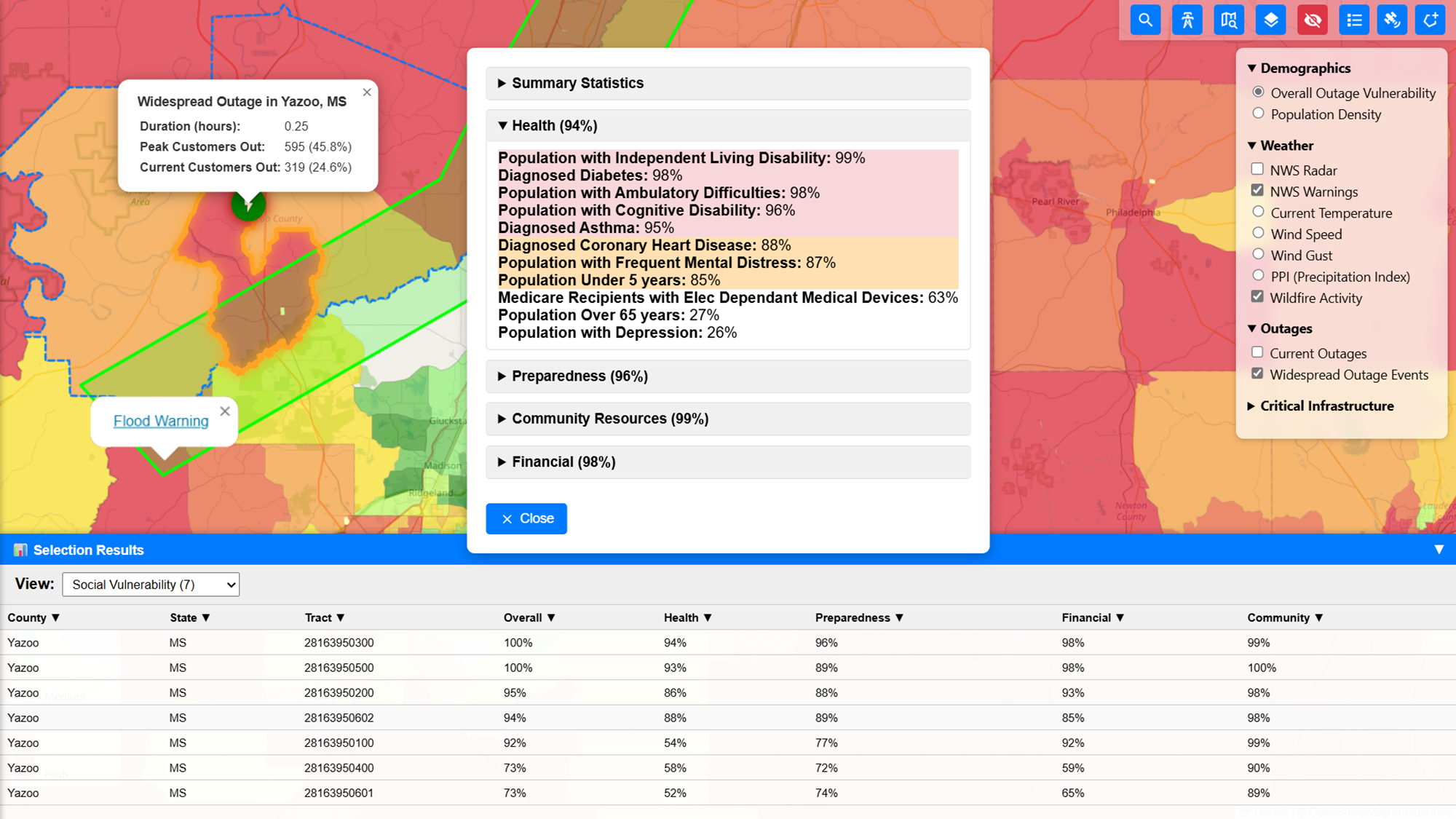Select Current Temperature radio option
The image size is (1456, 819).
click(x=1258, y=211)
